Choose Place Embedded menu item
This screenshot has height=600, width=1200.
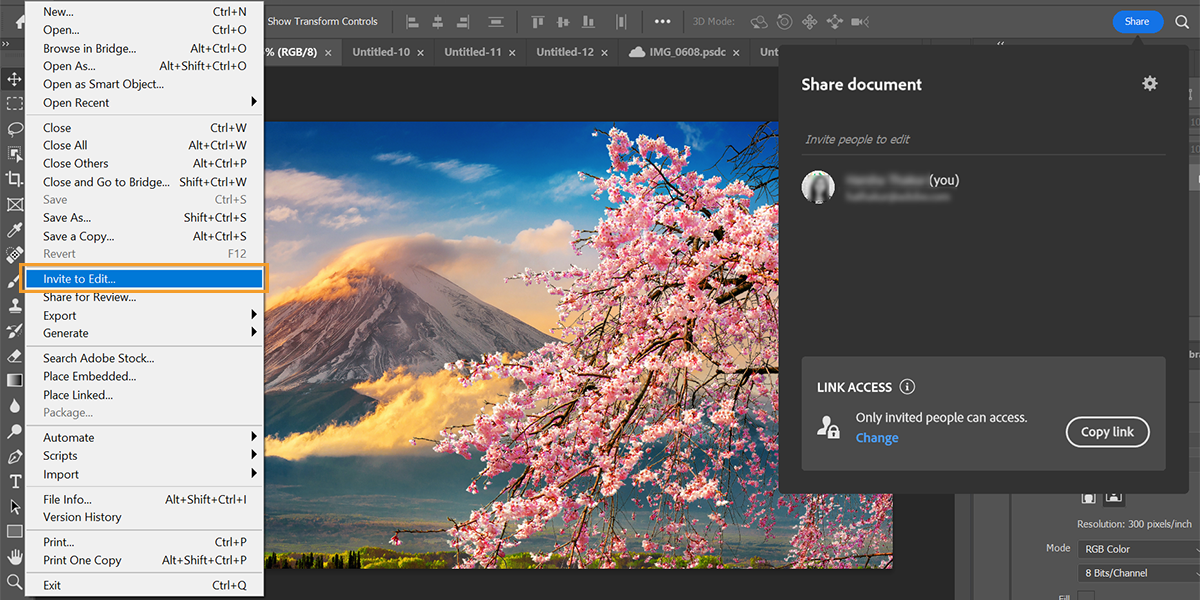[x=147, y=376]
